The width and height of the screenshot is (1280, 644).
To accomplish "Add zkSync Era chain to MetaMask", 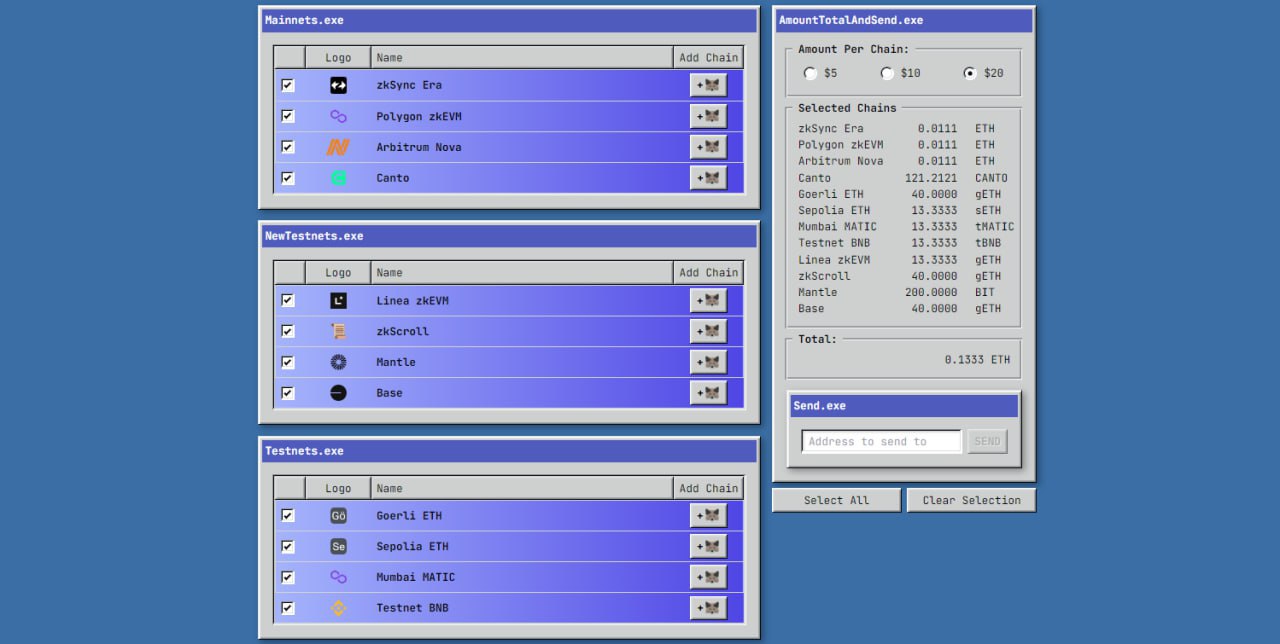I will click(708, 85).
